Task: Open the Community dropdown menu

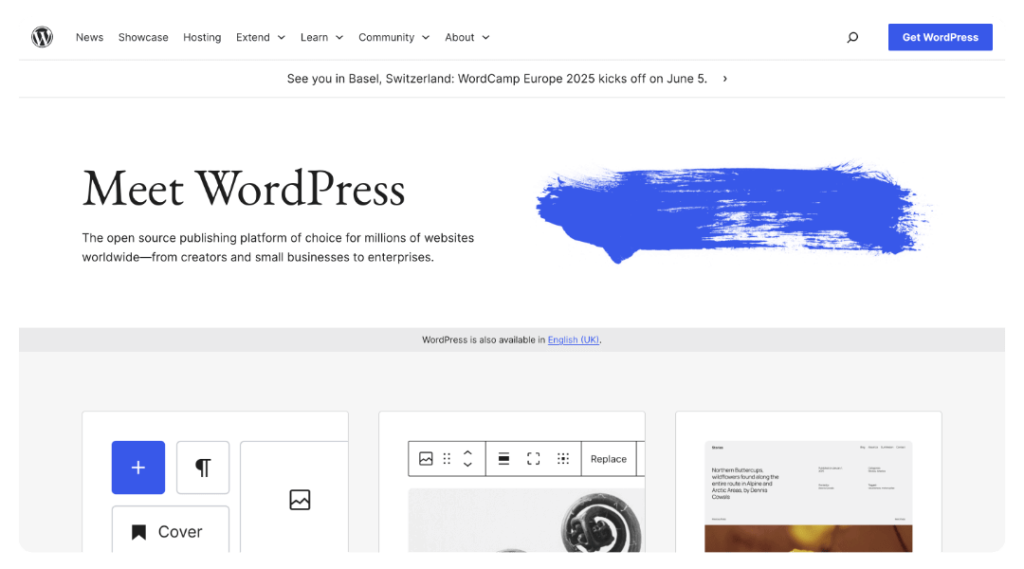Action: pos(393,38)
